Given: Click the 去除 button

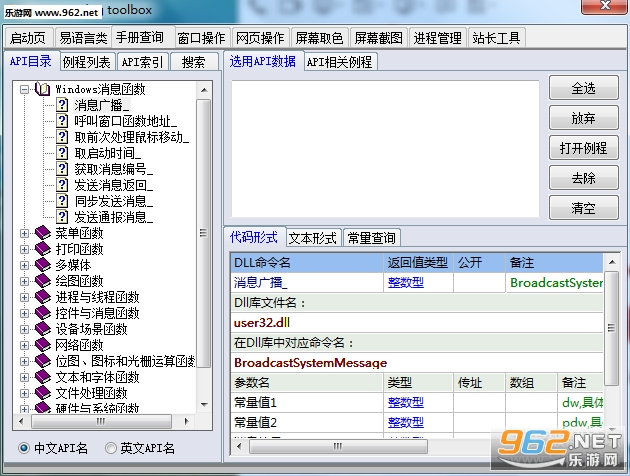Looking at the screenshot, I should (x=583, y=178).
